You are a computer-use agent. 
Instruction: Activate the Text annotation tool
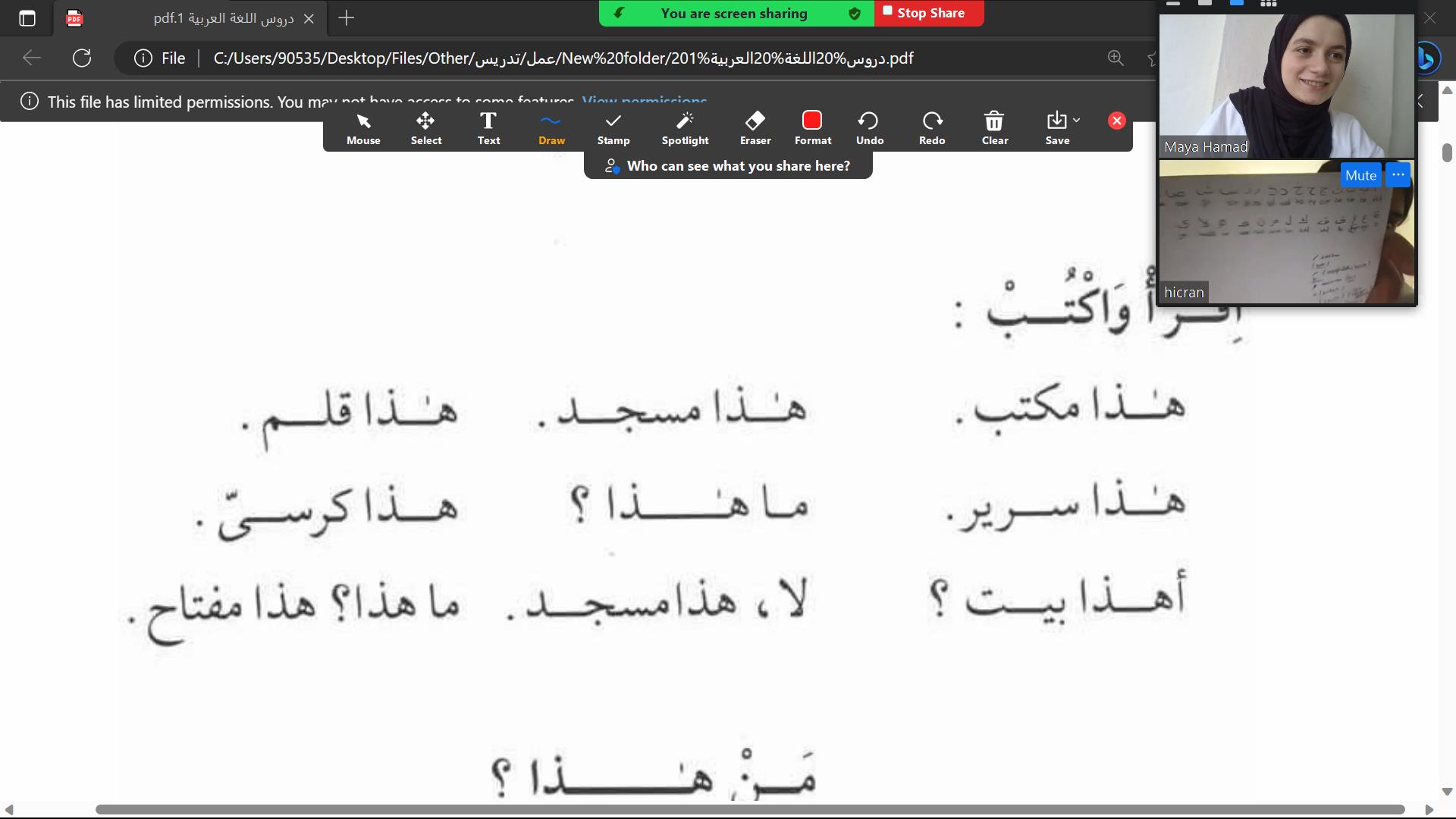[488, 128]
